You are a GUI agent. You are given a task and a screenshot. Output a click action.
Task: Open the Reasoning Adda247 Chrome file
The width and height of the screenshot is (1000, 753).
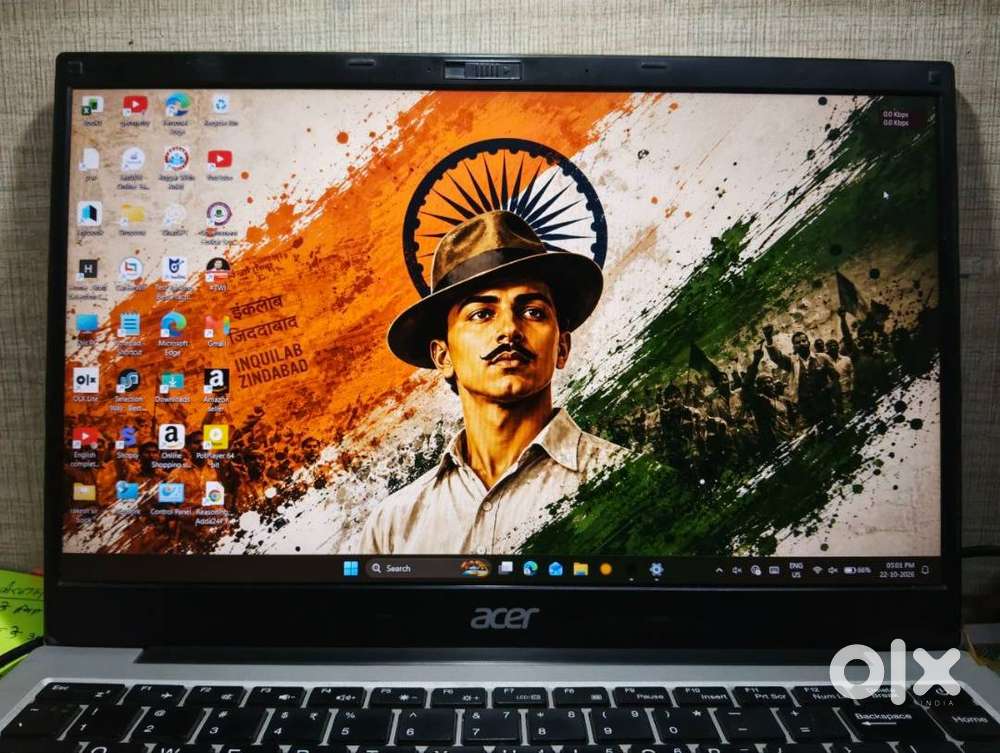point(213,502)
